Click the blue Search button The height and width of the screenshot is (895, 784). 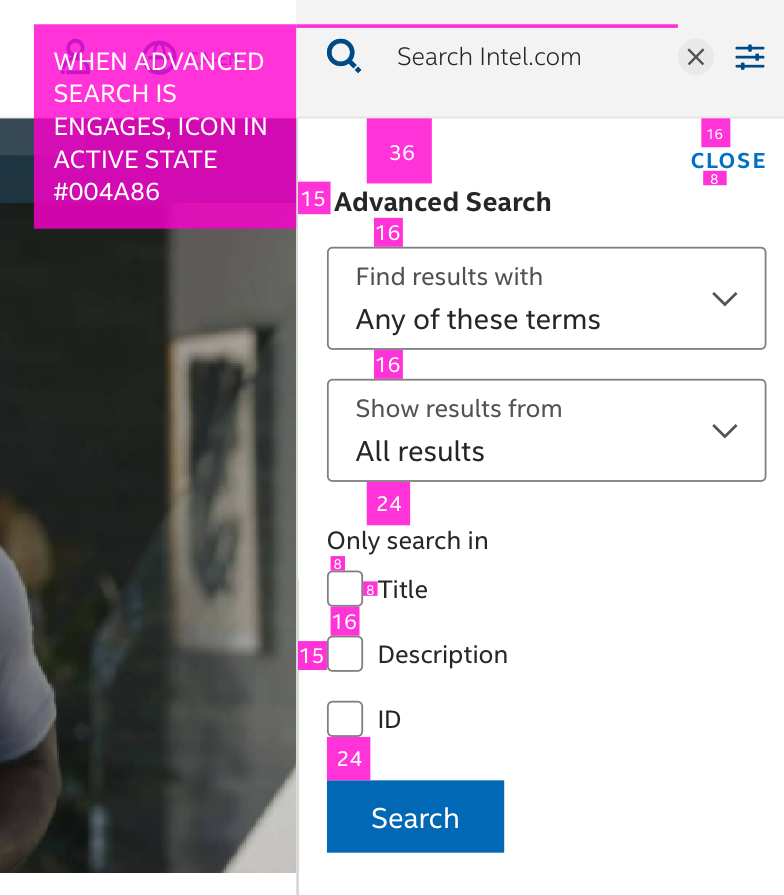coord(415,817)
